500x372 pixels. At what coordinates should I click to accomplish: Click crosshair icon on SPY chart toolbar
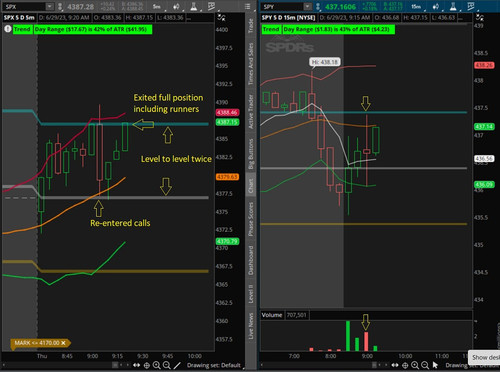[405, 365]
